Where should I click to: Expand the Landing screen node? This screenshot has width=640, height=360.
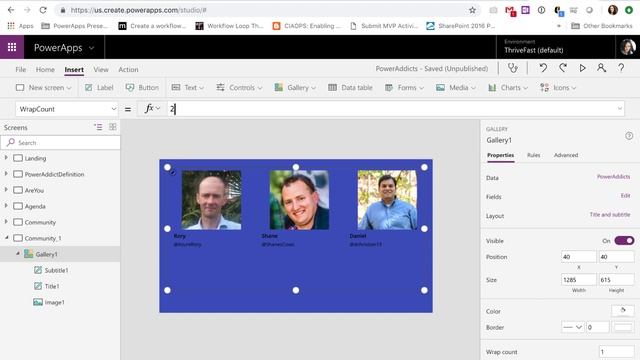tap(6, 158)
